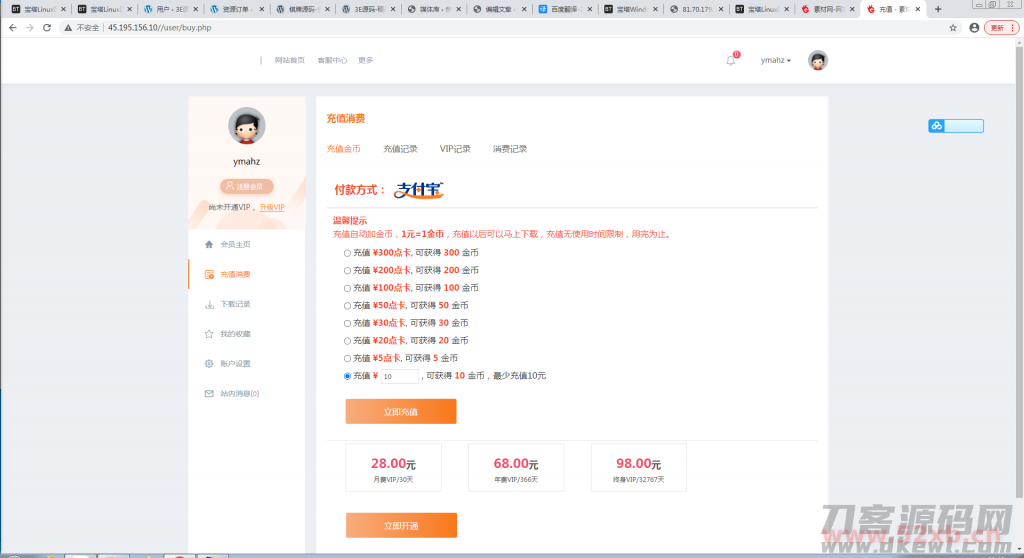Click the header user avatar icon
Viewport: 1024px width, 558px height.
click(818, 60)
